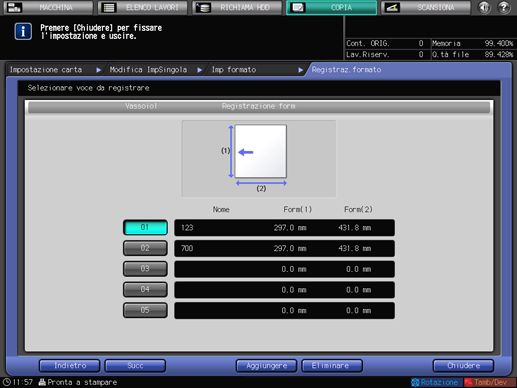Viewport: 517px width, 388px height.
Task: Open help question mark icon
Action: click(504, 7)
